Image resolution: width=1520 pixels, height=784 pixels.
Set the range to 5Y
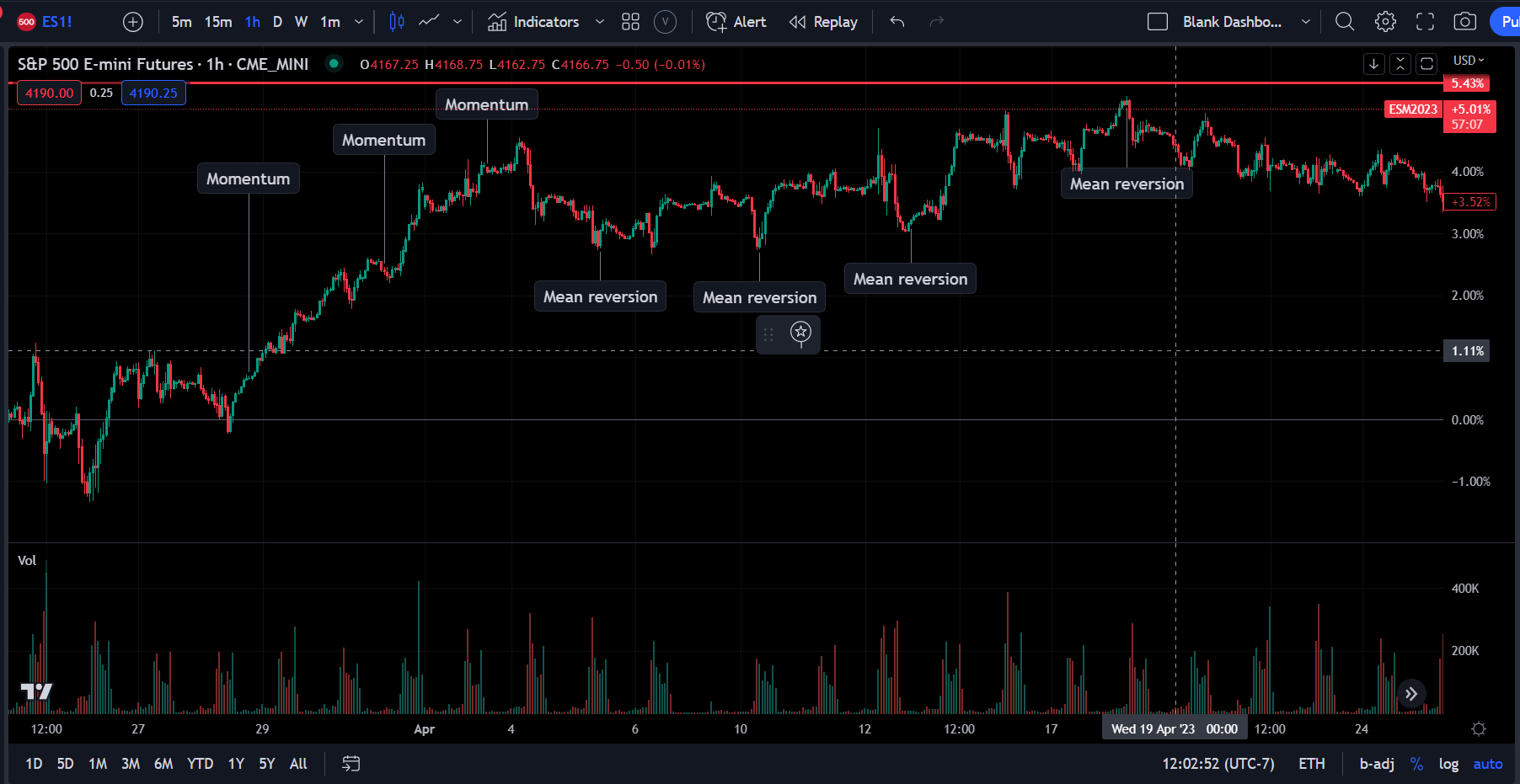tap(267, 764)
